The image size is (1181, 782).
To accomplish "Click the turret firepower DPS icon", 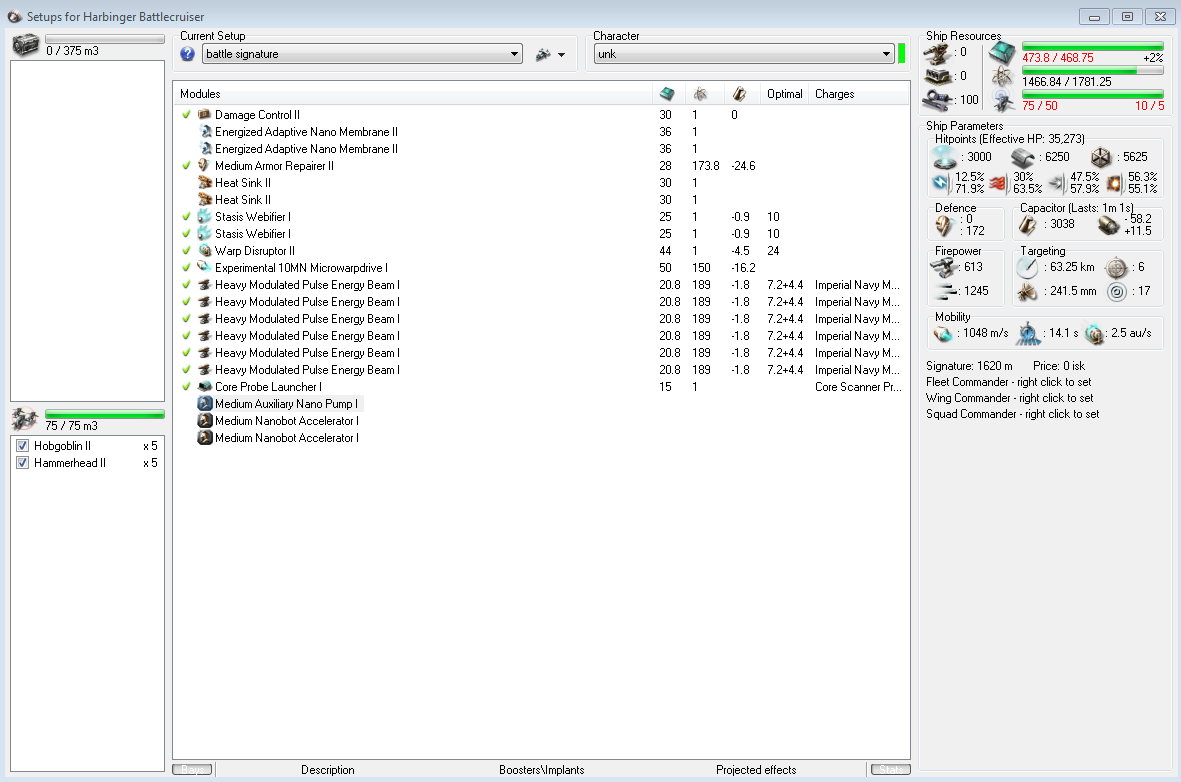I will pyautogui.click(x=944, y=267).
